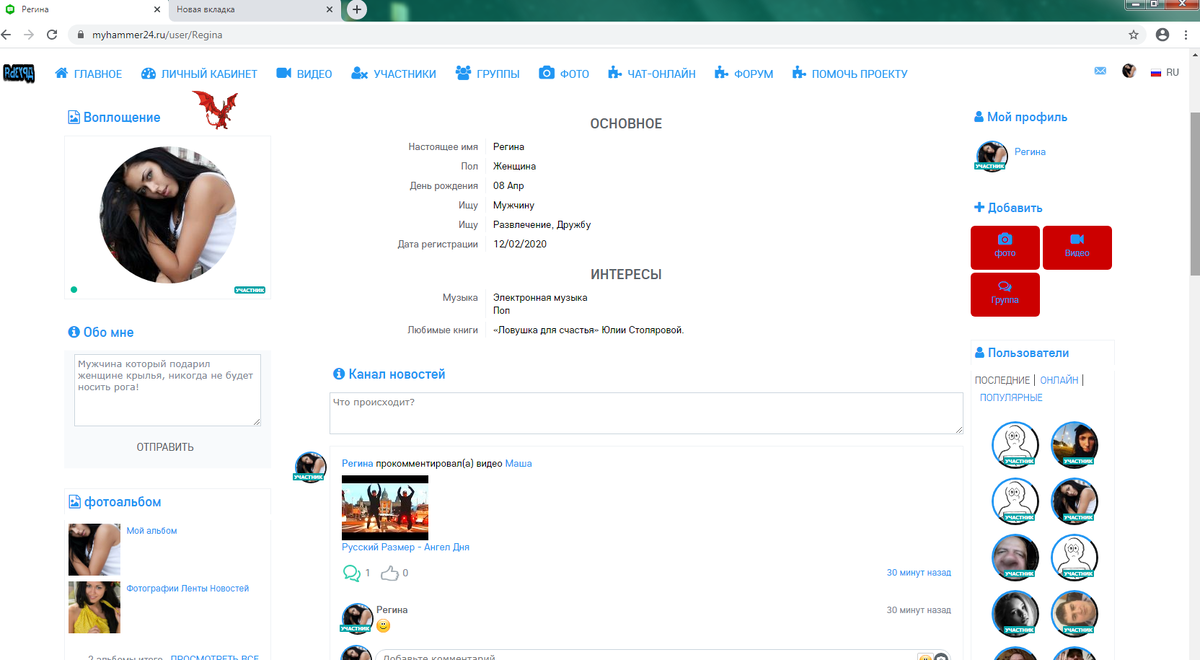
Task: Open the Регина link in the news post header
Action: tap(357, 463)
